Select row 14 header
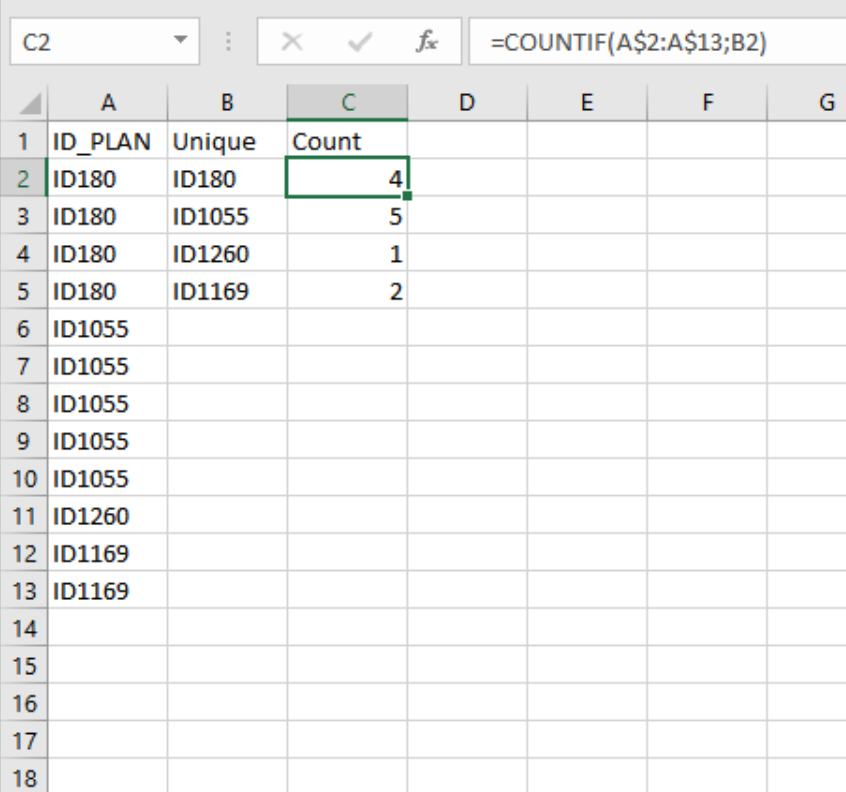846x792 pixels. [x=22, y=629]
